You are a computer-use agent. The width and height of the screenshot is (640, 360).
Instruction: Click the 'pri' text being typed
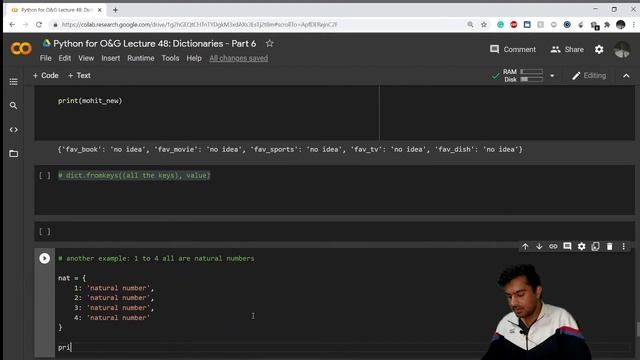(x=64, y=347)
